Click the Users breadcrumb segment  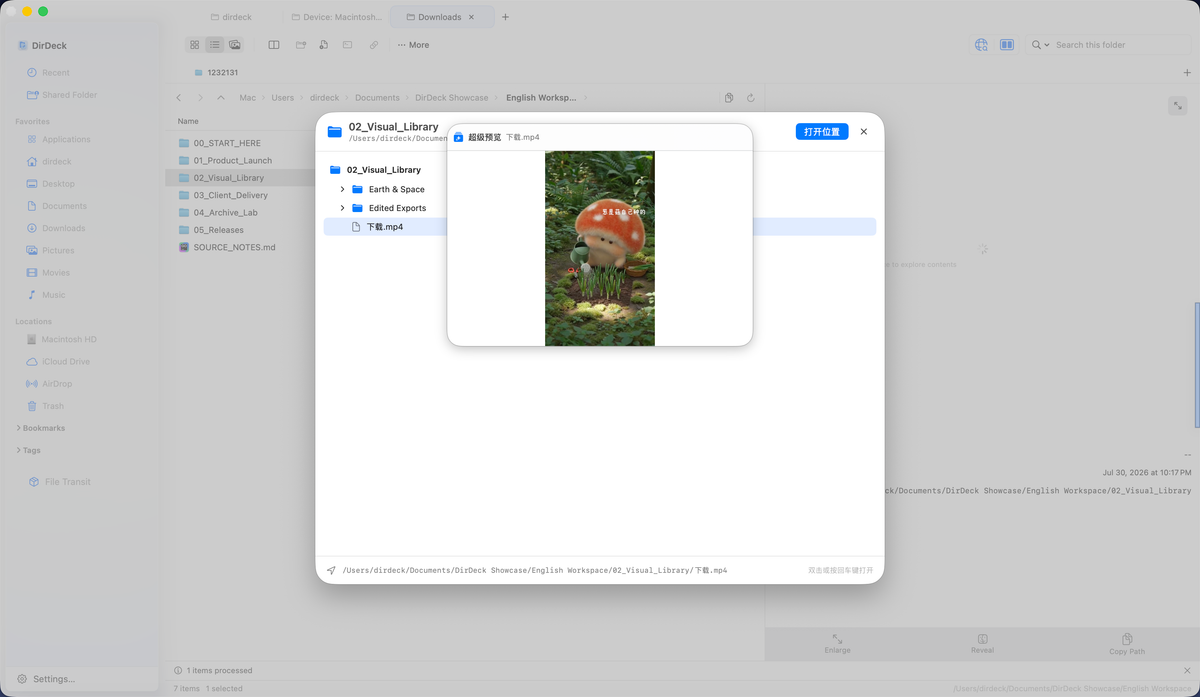coord(283,98)
